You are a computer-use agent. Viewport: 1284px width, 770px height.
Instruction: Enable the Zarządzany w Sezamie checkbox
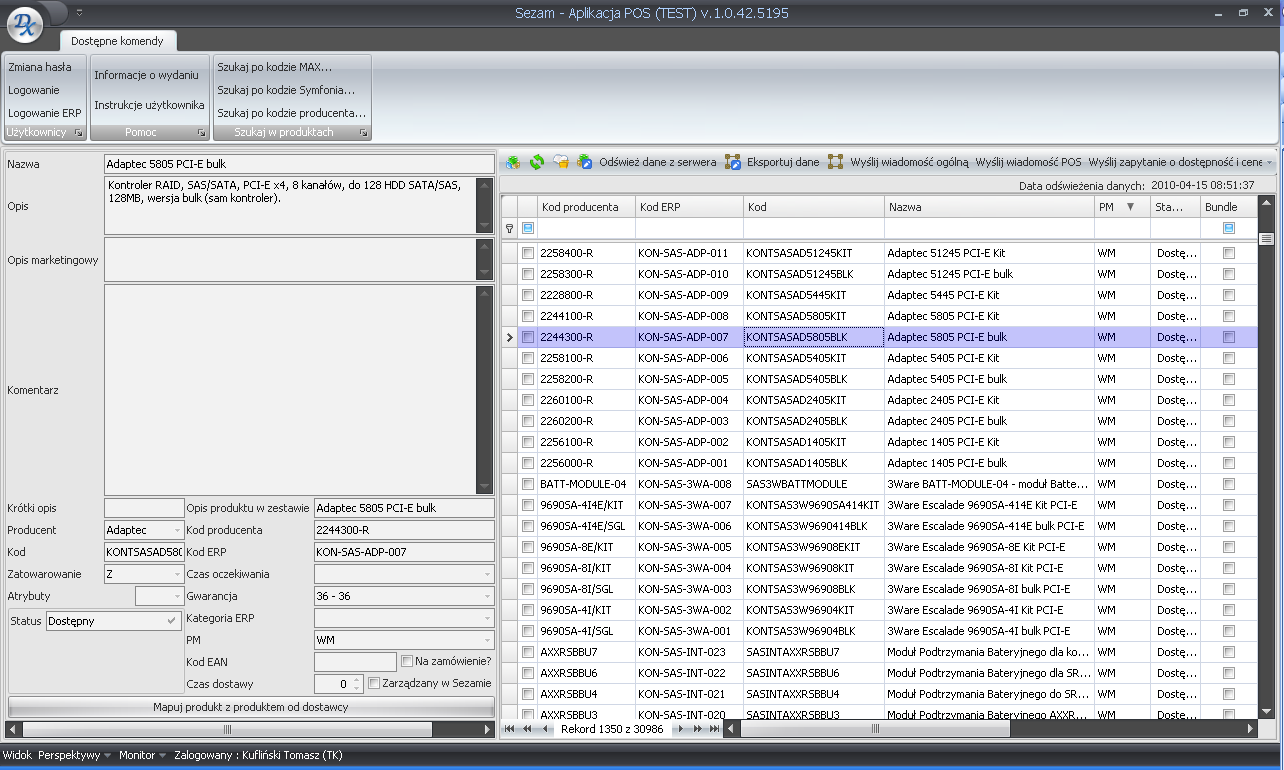(374, 683)
